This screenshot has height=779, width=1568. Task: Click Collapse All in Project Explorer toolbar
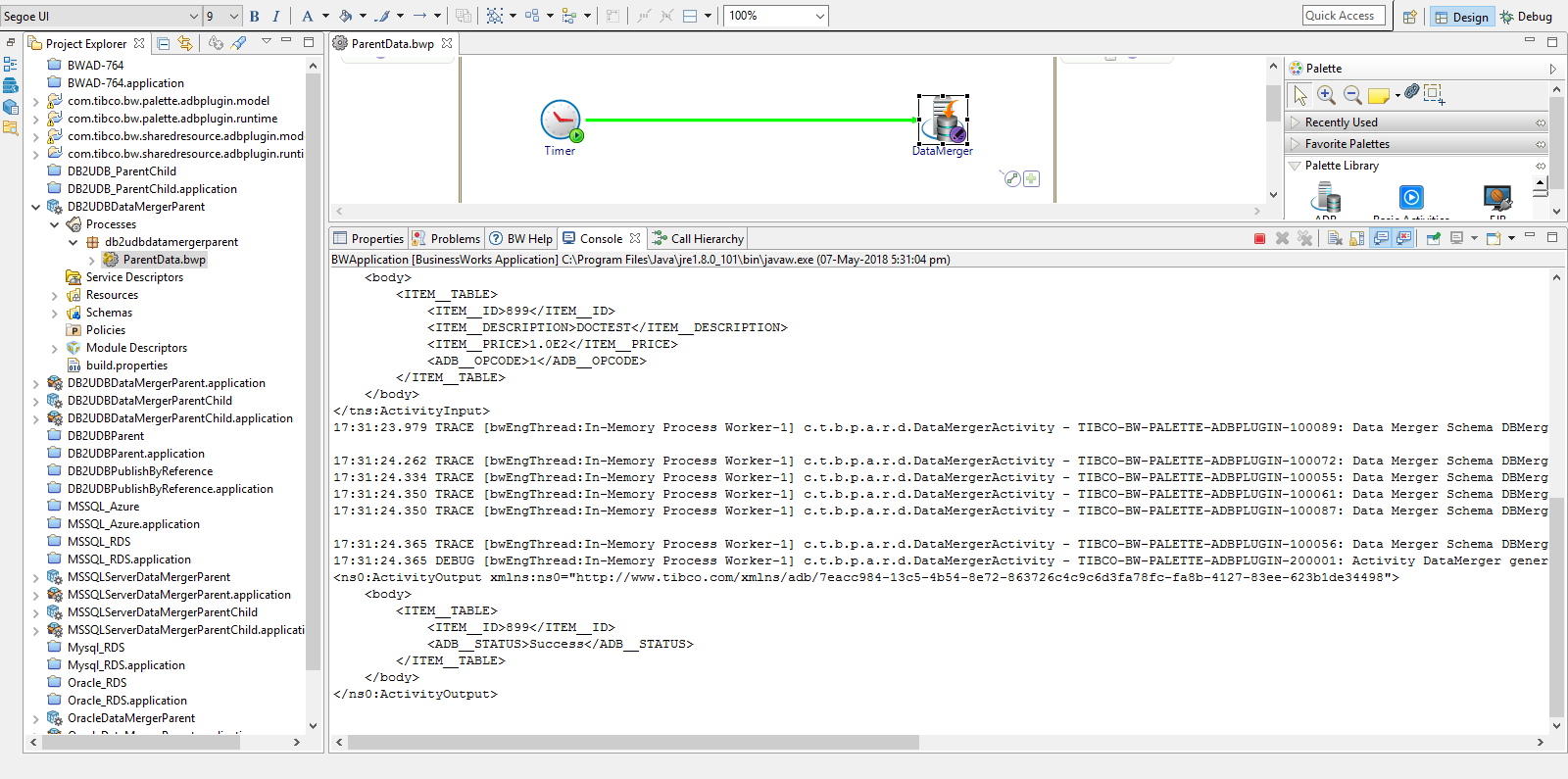(164, 43)
